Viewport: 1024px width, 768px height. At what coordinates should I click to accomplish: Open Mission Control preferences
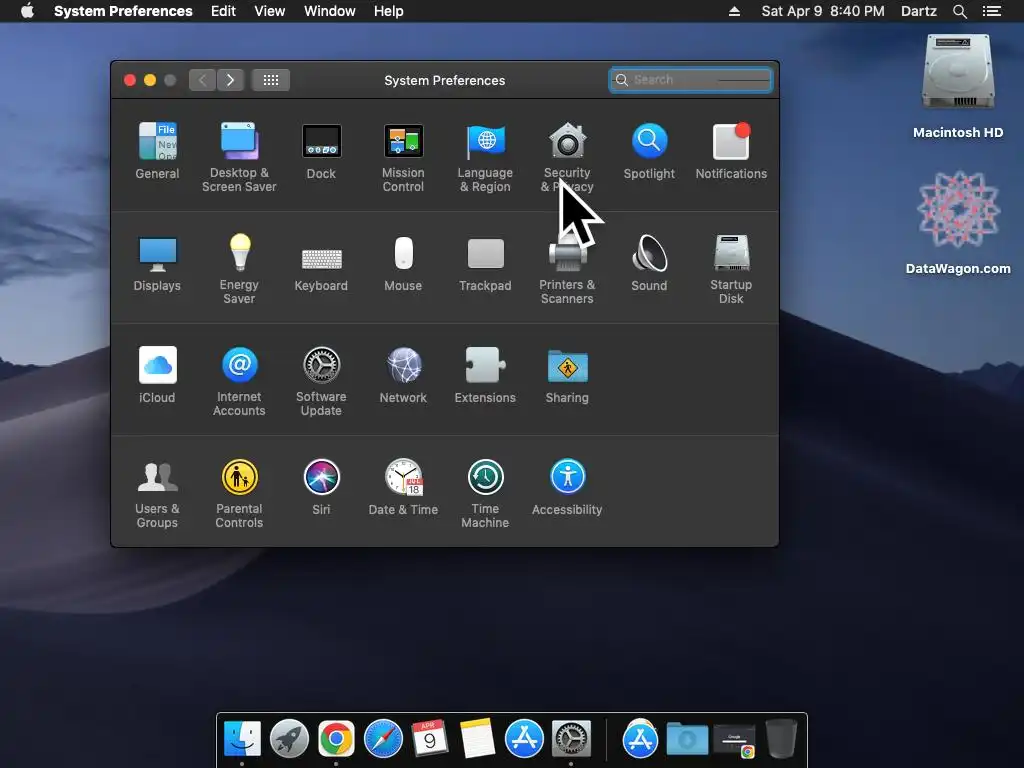pyautogui.click(x=403, y=157)
